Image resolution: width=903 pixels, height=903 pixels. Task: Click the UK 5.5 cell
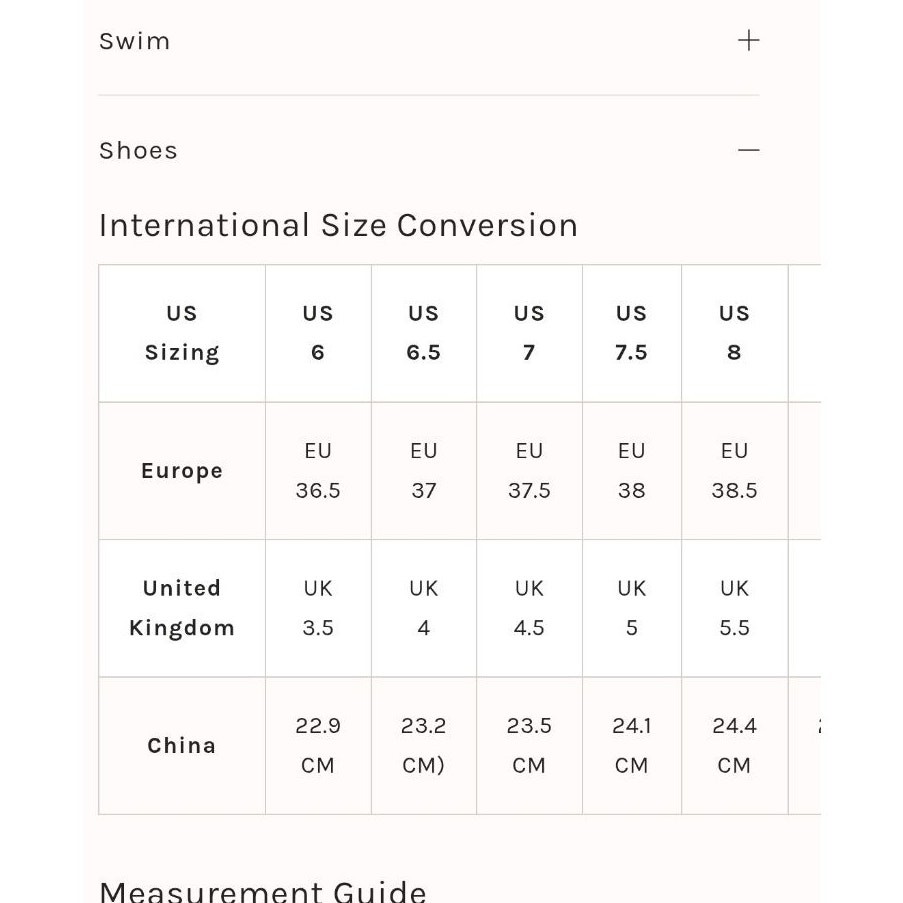click(734, 608)
